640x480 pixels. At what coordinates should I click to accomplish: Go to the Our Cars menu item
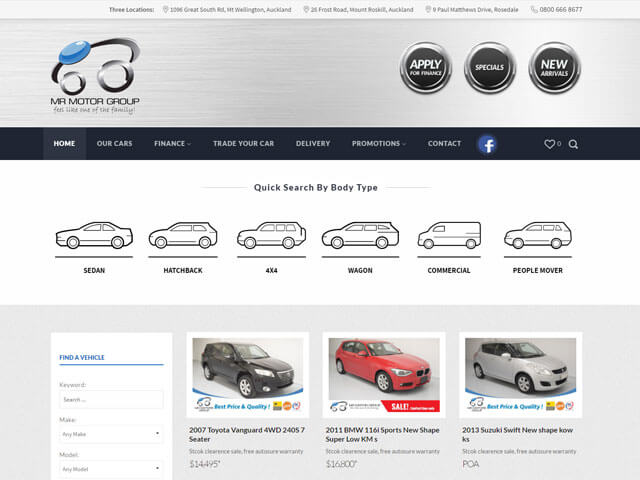(x=114, y=144)
